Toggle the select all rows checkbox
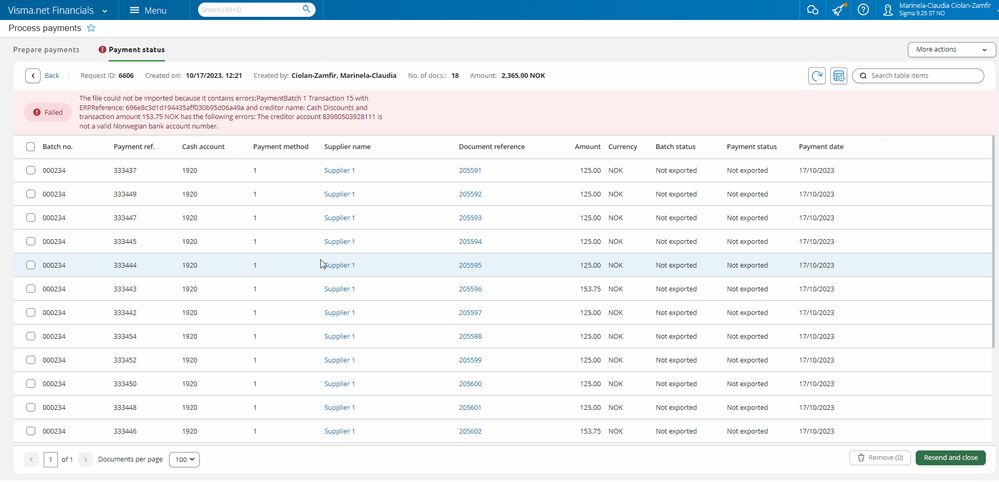The image size is (999, 482). [31, 147]
